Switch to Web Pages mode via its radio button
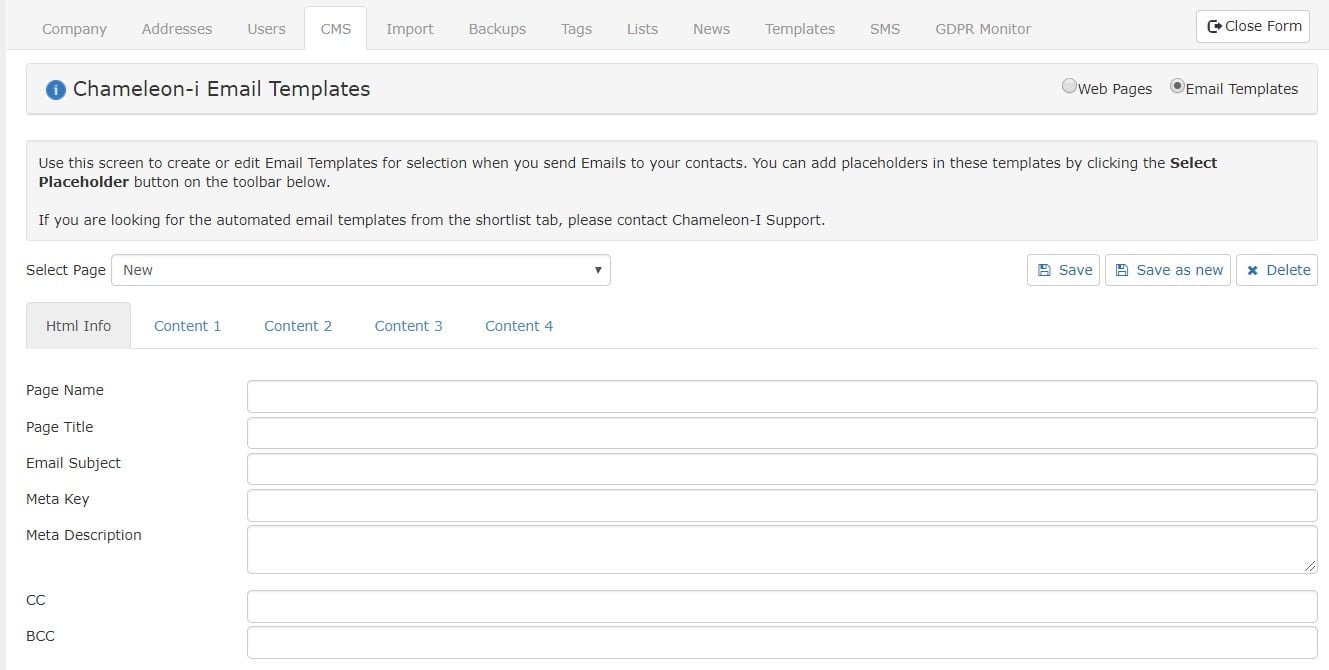Image resolution: width=1329 pixels, height=670 pixels. pos(1069,87)
